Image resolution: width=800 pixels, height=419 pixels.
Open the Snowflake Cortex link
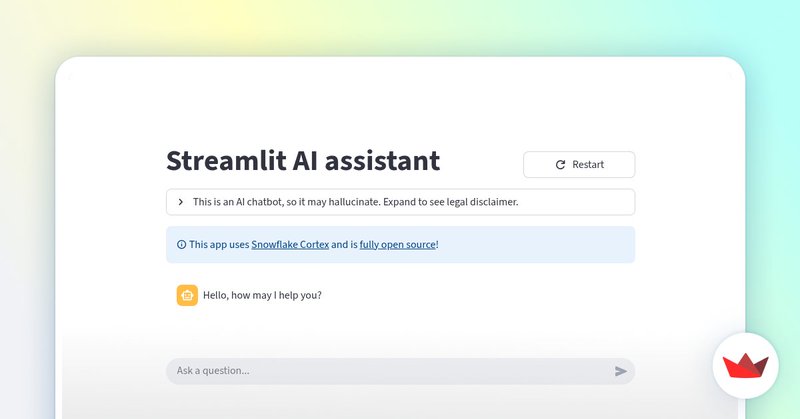point(290,244)
